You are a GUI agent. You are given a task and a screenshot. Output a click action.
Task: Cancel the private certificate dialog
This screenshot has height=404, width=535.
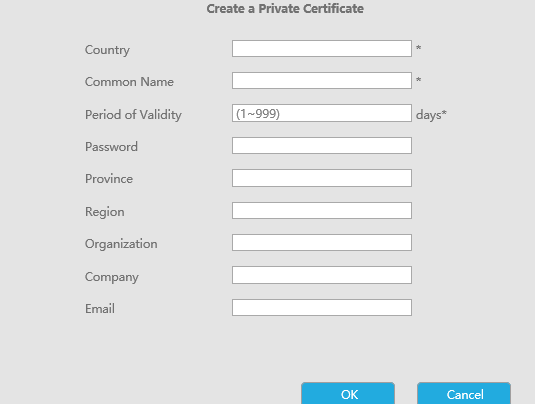464,394
